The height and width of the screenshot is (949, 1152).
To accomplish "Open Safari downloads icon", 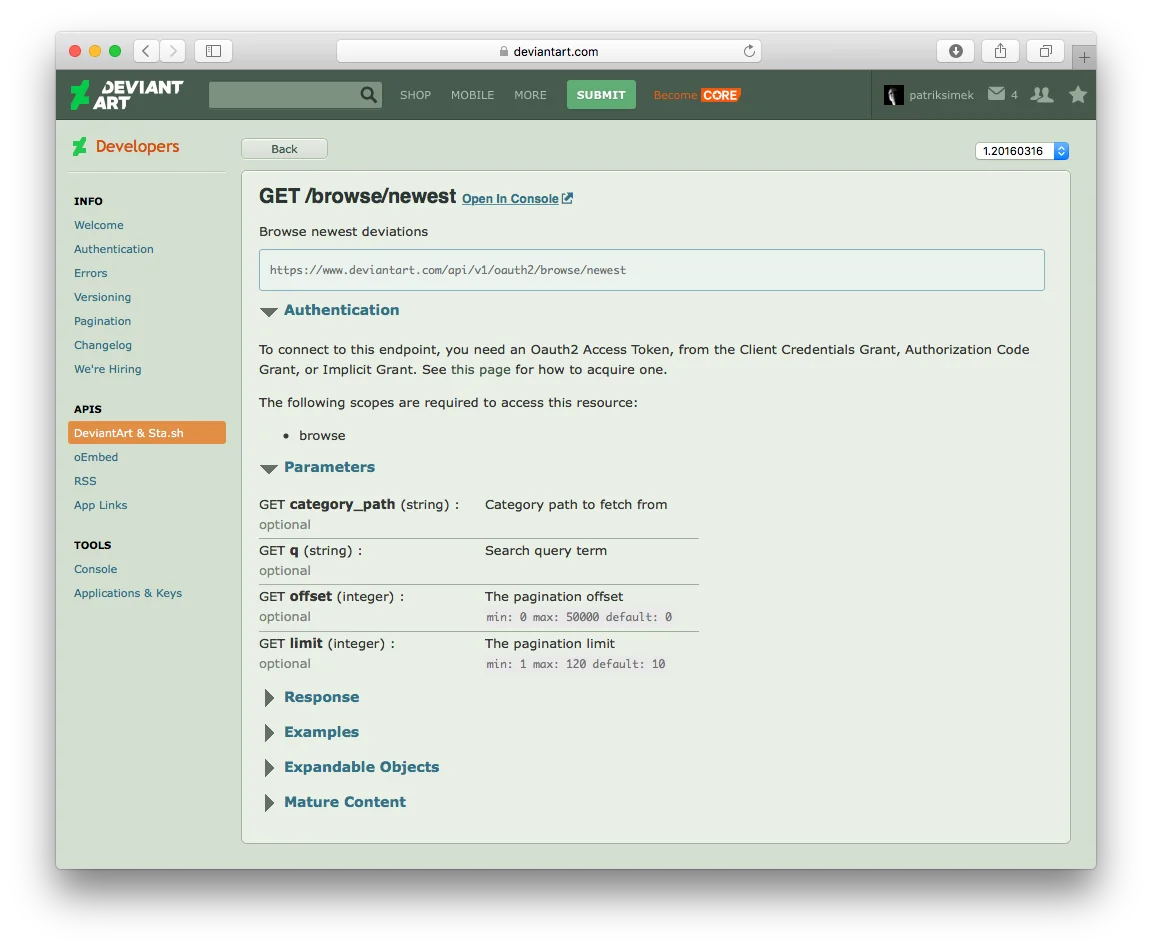I will pos(956,51).
